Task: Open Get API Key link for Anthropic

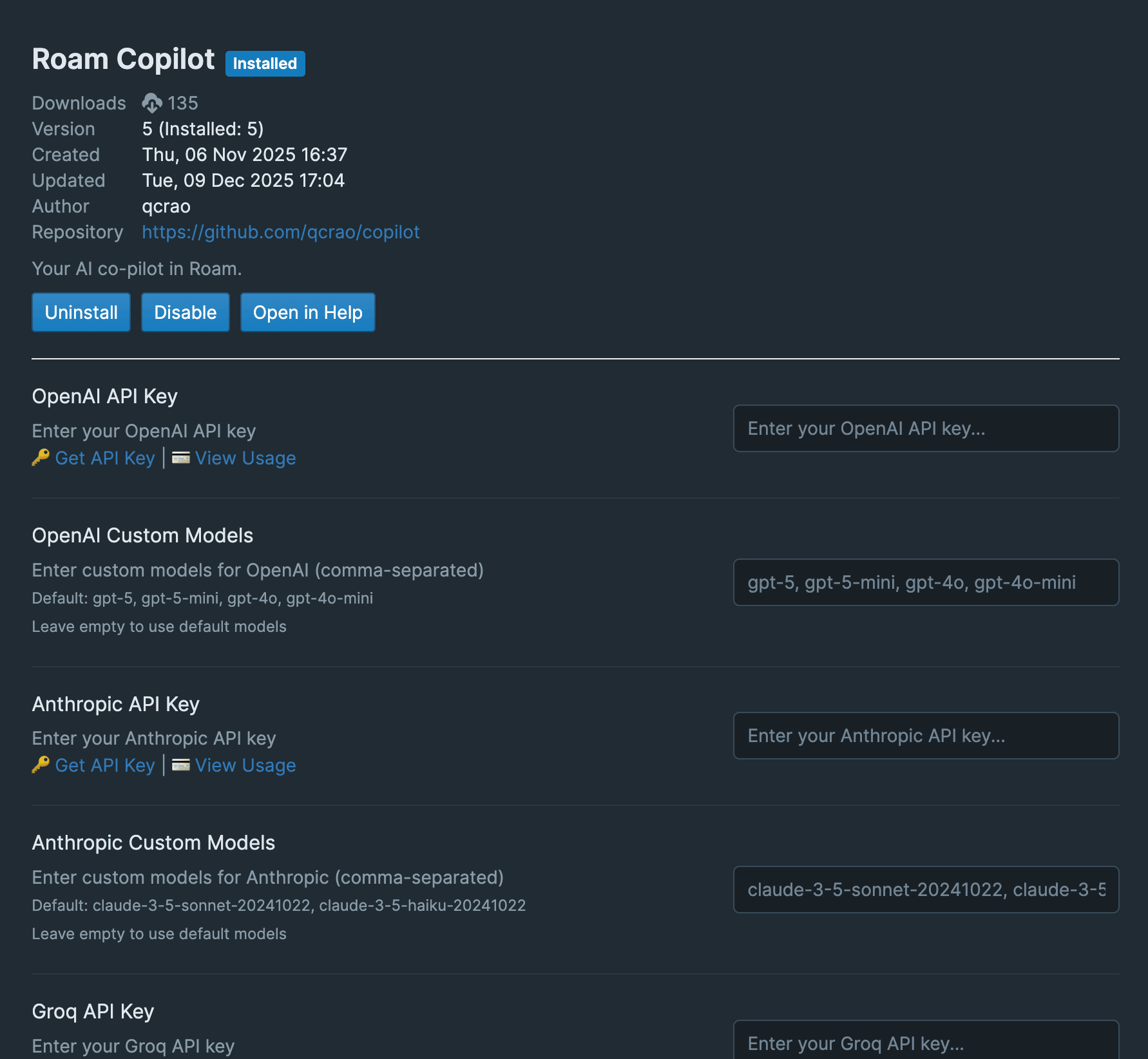Action: [x=105, y=765]
